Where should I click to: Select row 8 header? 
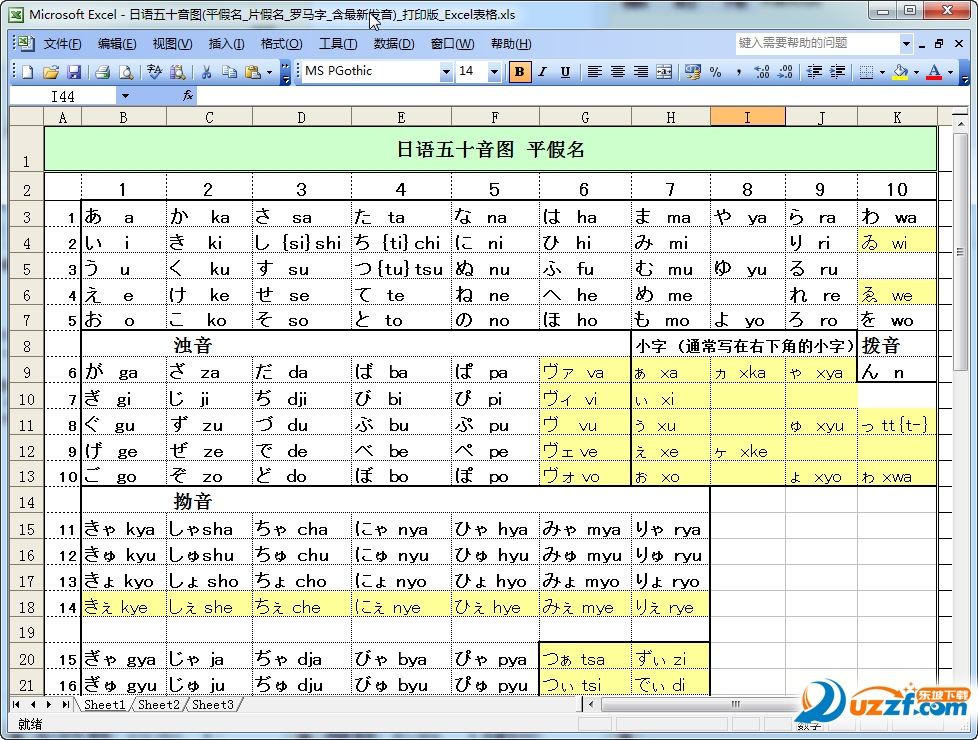tap(26, 345)
